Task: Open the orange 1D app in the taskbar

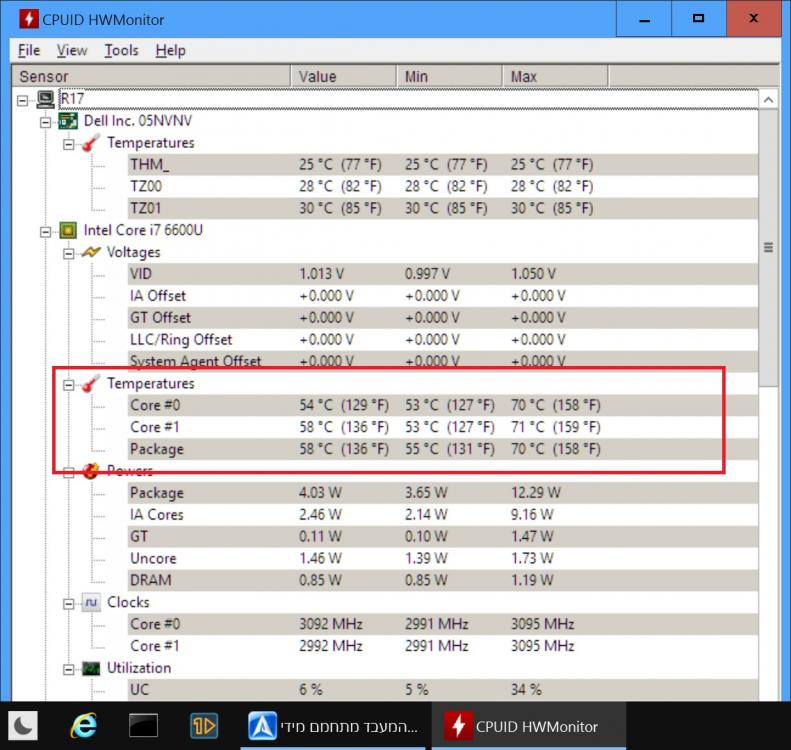Action: pyautogui.click(x=204, y=726)
